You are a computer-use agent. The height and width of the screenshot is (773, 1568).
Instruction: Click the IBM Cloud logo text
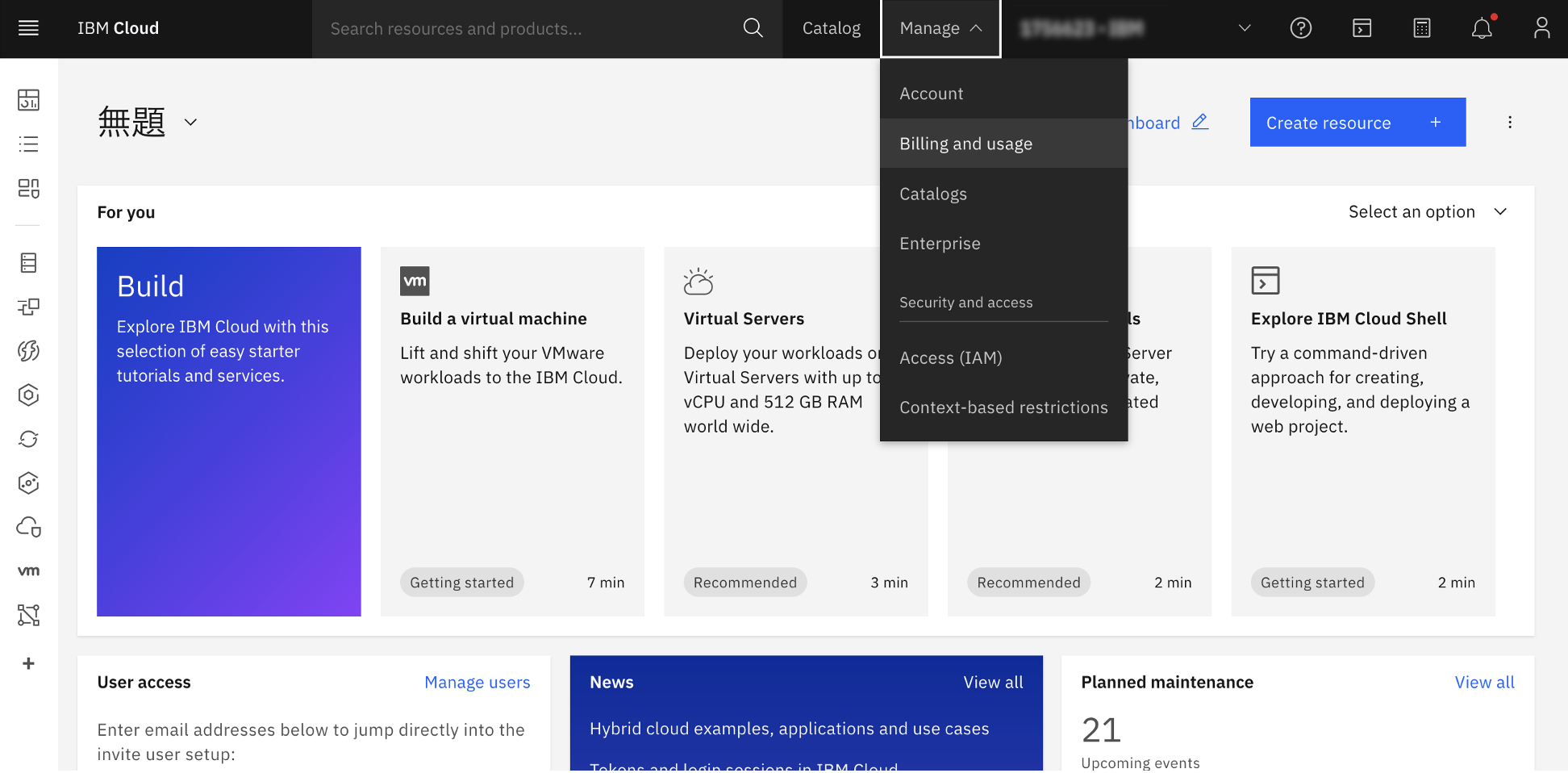coord(118,28)
